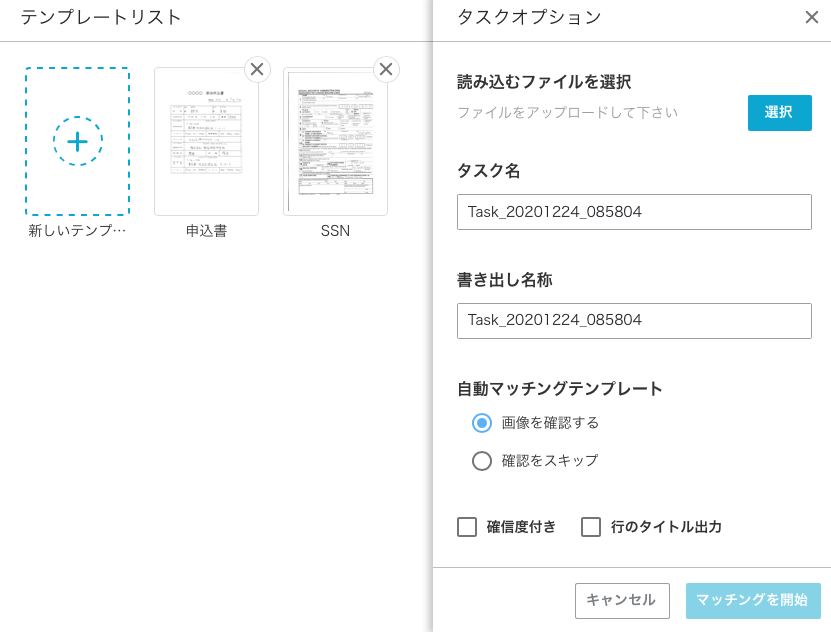Select the 画像を確認する radio option
This screenshot has width=831, height=632.
(x=482, y=423)
